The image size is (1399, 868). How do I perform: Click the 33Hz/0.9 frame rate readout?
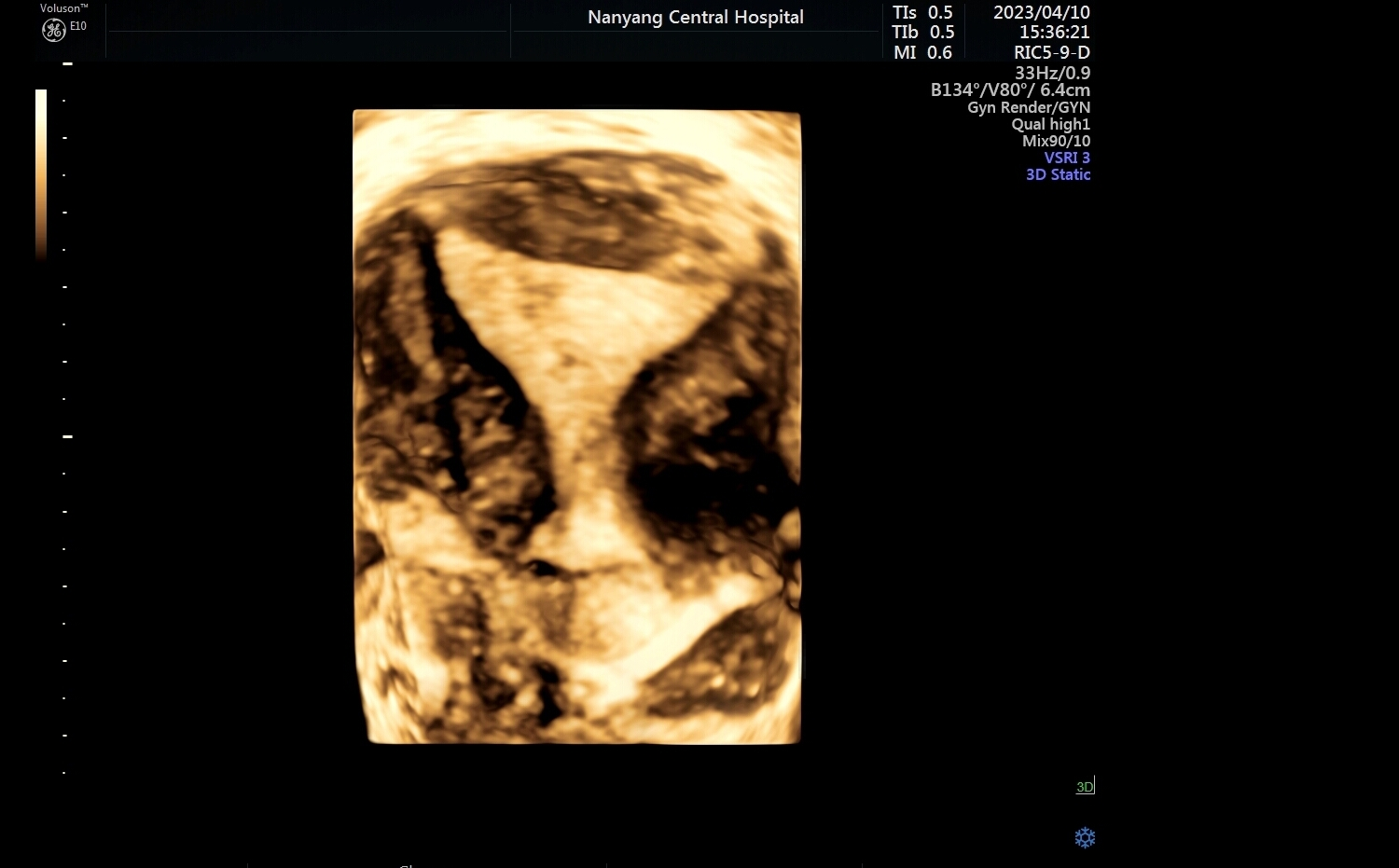pos(1052,72)
